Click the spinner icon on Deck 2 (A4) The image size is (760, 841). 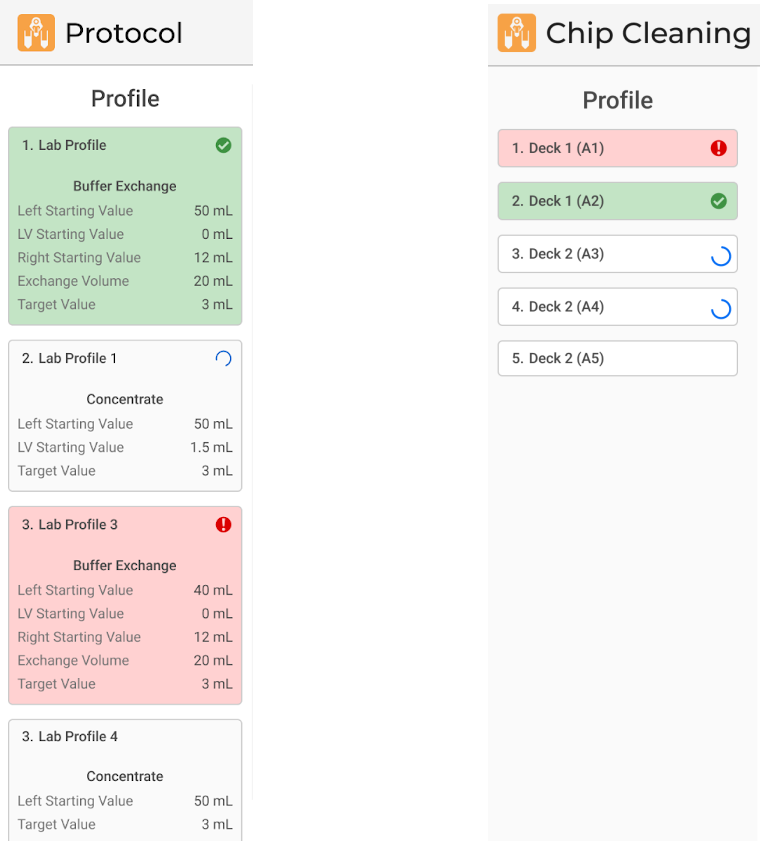coord(719,308)
